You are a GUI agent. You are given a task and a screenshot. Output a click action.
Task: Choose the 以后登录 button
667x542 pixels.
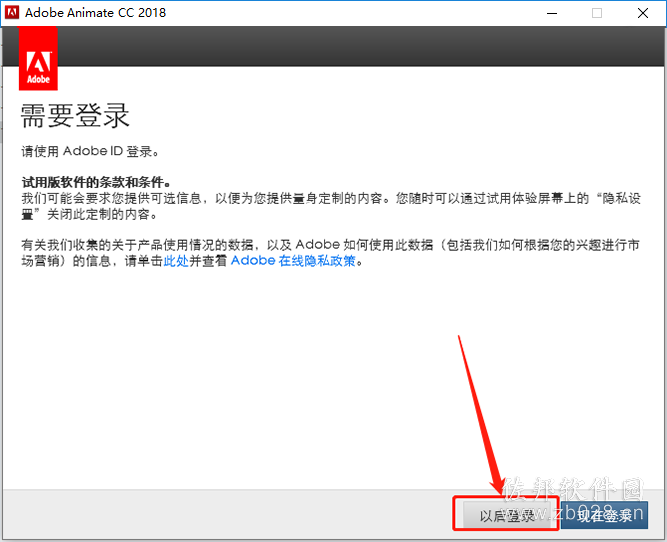pos(507,516)
